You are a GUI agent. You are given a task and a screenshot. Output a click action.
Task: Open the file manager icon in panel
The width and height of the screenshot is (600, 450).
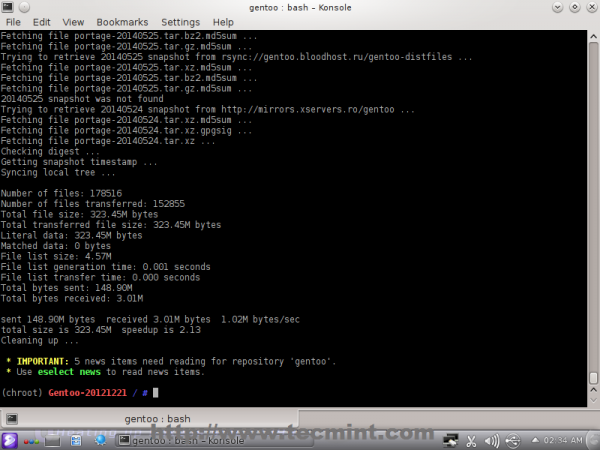76,441
